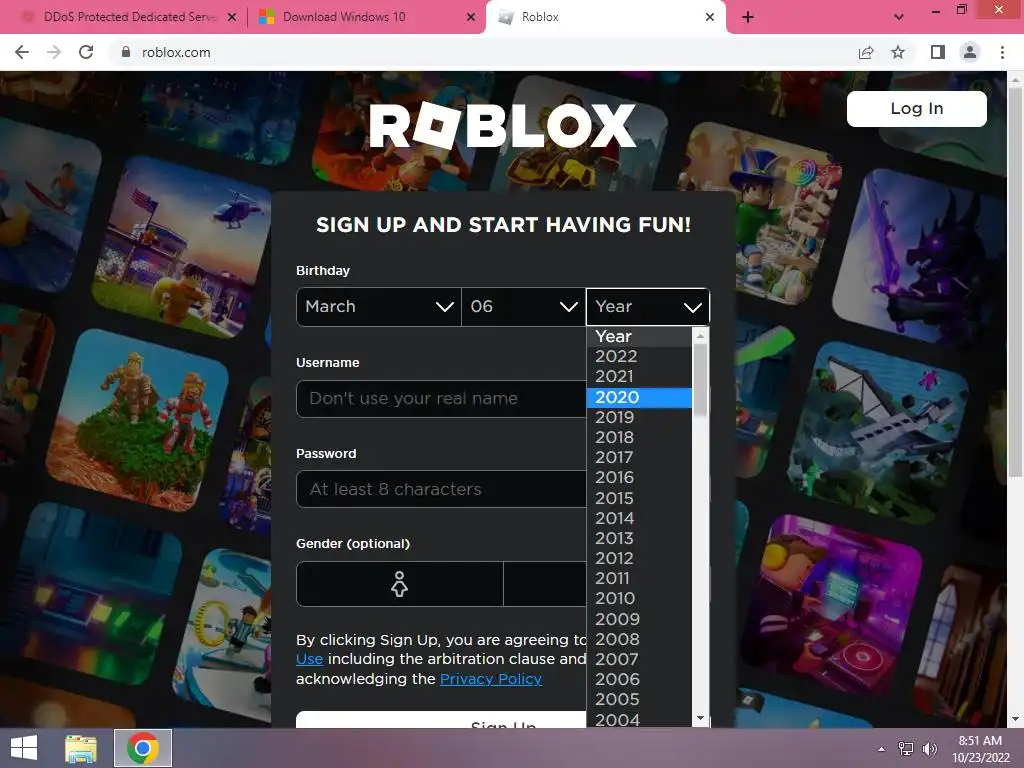Open the Chrome profile avatar
Image resolution: width=1024 pixels, height=768 pixels.
pos(970,52)
